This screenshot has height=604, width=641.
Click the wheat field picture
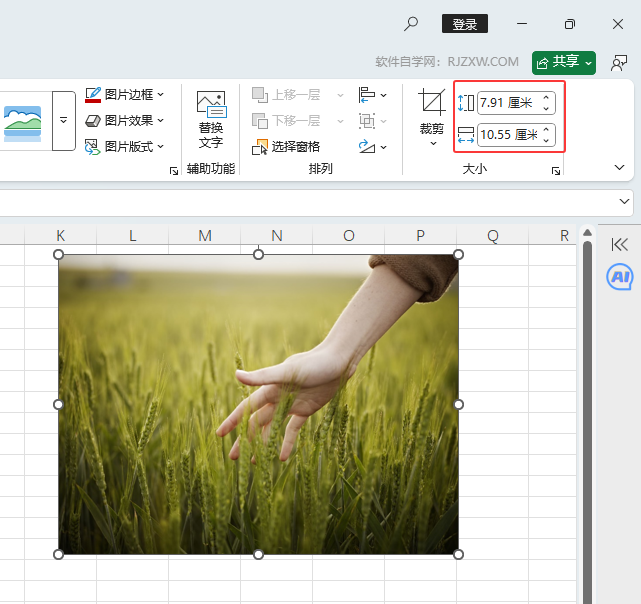pos(258,404)
